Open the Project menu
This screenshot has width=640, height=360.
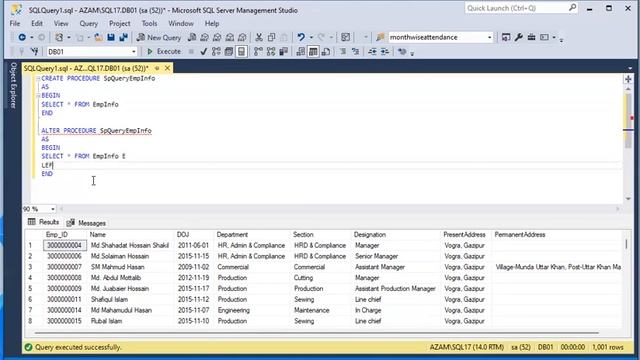pos(120,24)
